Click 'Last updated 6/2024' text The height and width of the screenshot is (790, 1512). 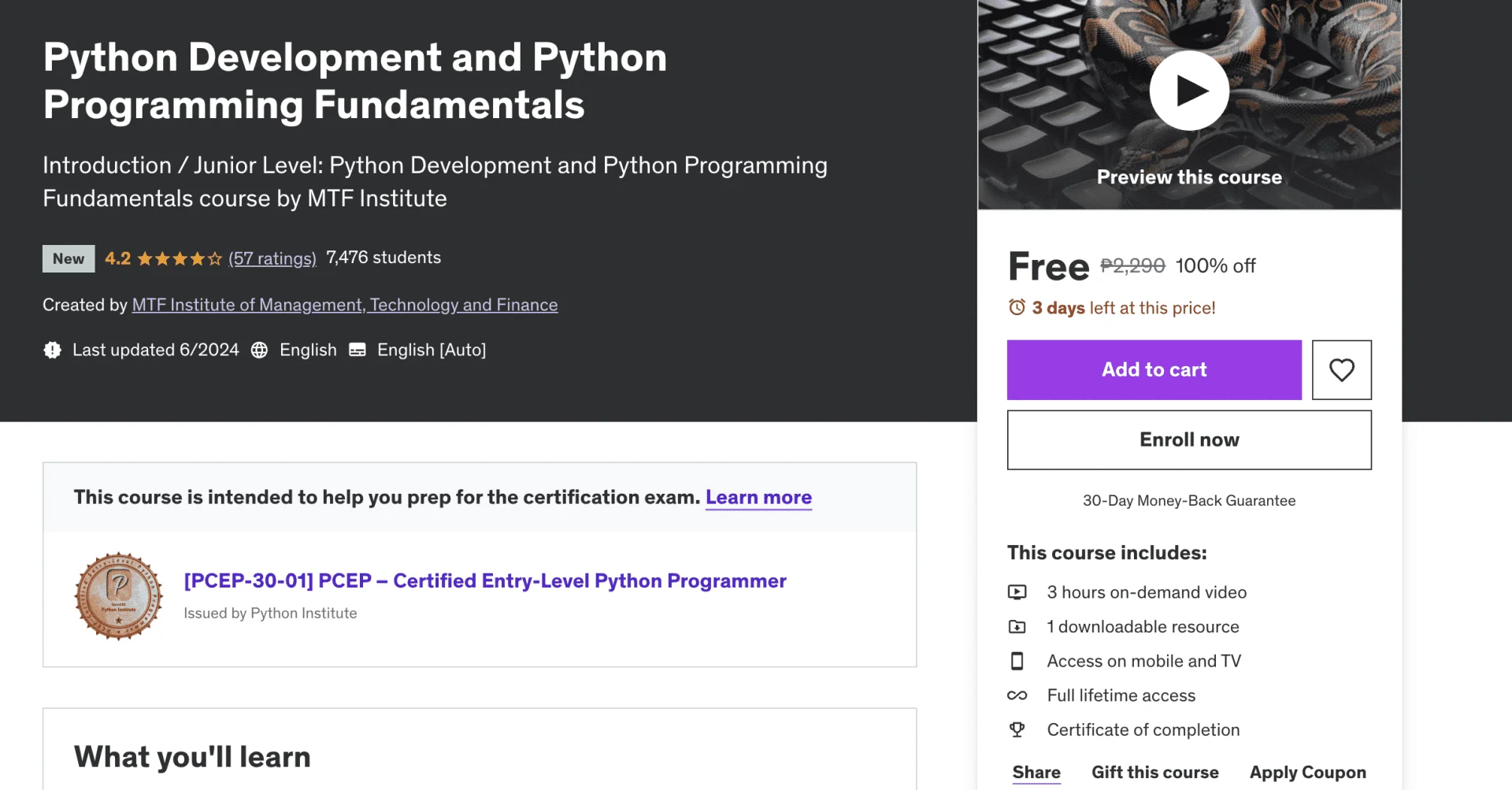click(156, 350)
